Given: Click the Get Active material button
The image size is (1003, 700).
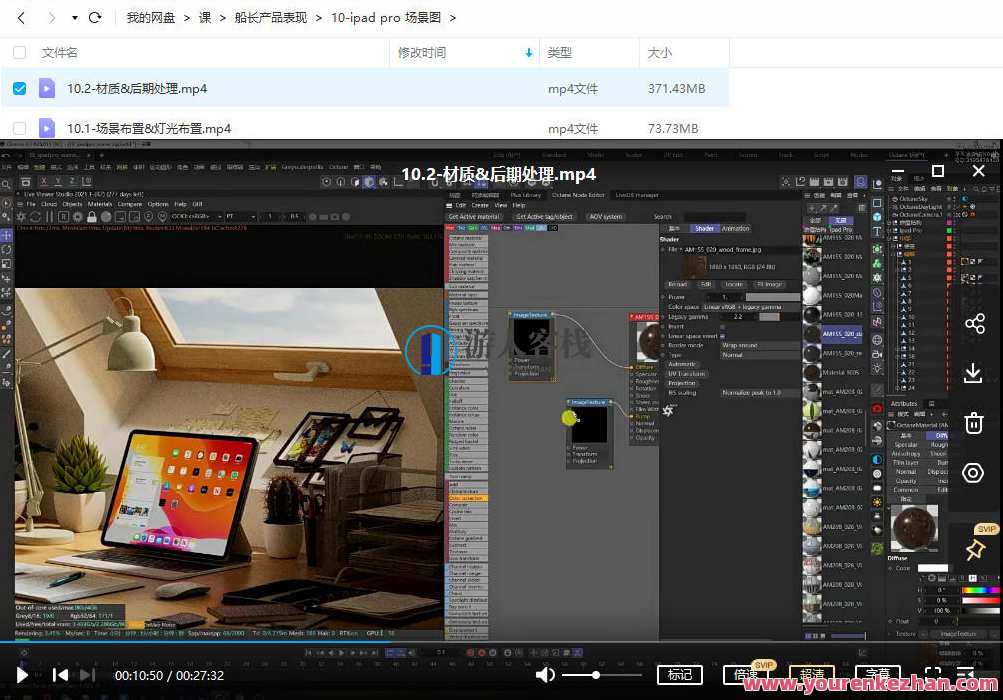Looking at the screenshot, I should [473, 215].
